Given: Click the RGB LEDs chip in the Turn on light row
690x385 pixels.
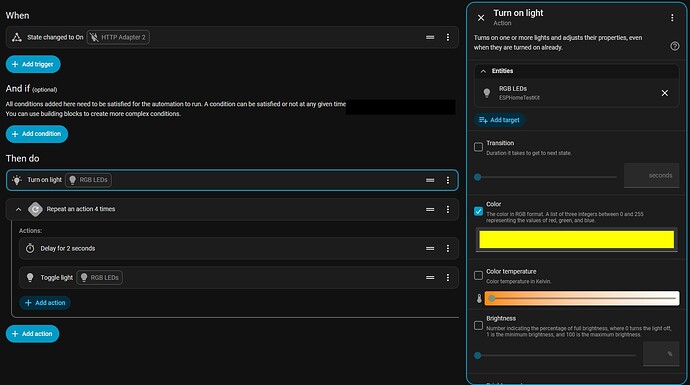Looking at the screenshot, I should (88, 180).
